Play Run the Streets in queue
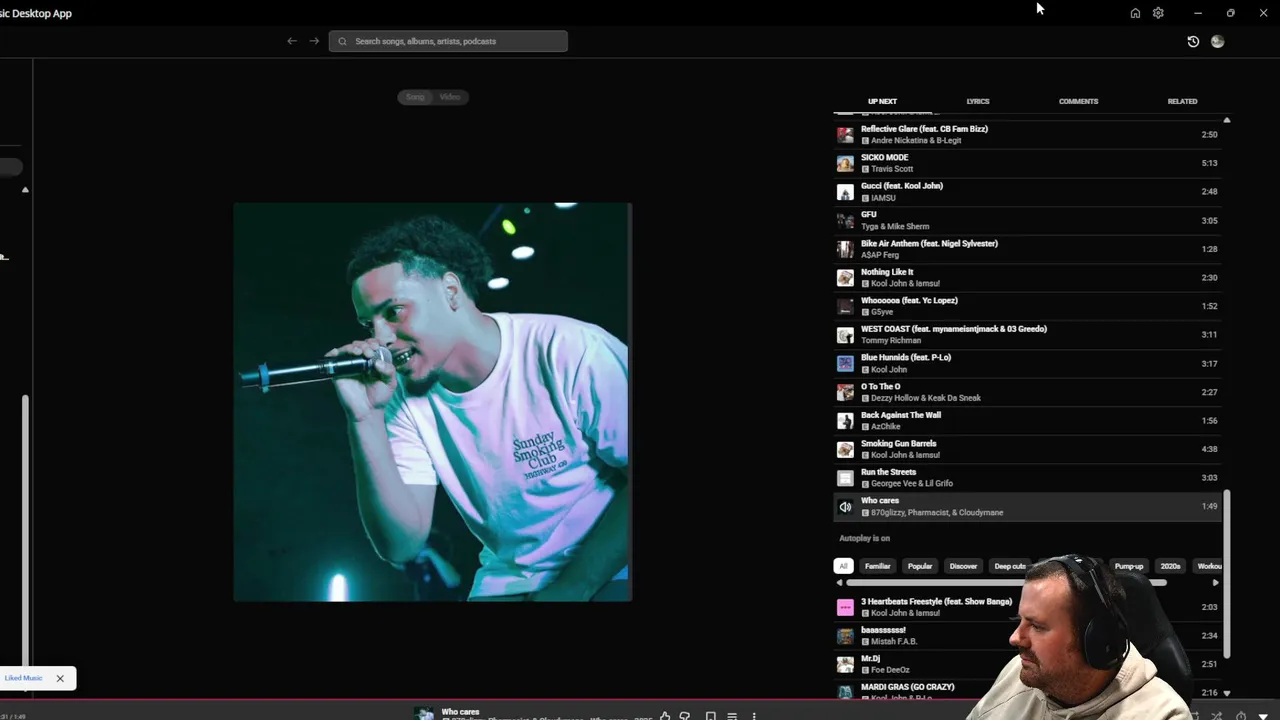The height and width of the screenshot is (720, 1280). click(1027, 477)
